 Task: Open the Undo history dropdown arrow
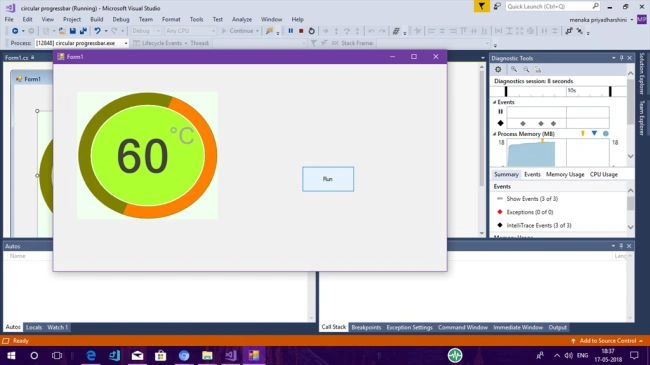point(106,31)
